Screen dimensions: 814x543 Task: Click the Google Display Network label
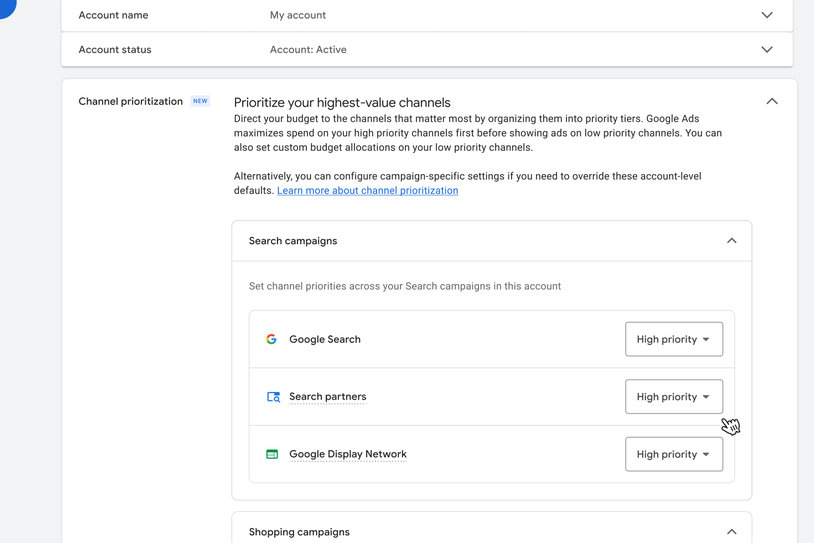pos(348,454)
